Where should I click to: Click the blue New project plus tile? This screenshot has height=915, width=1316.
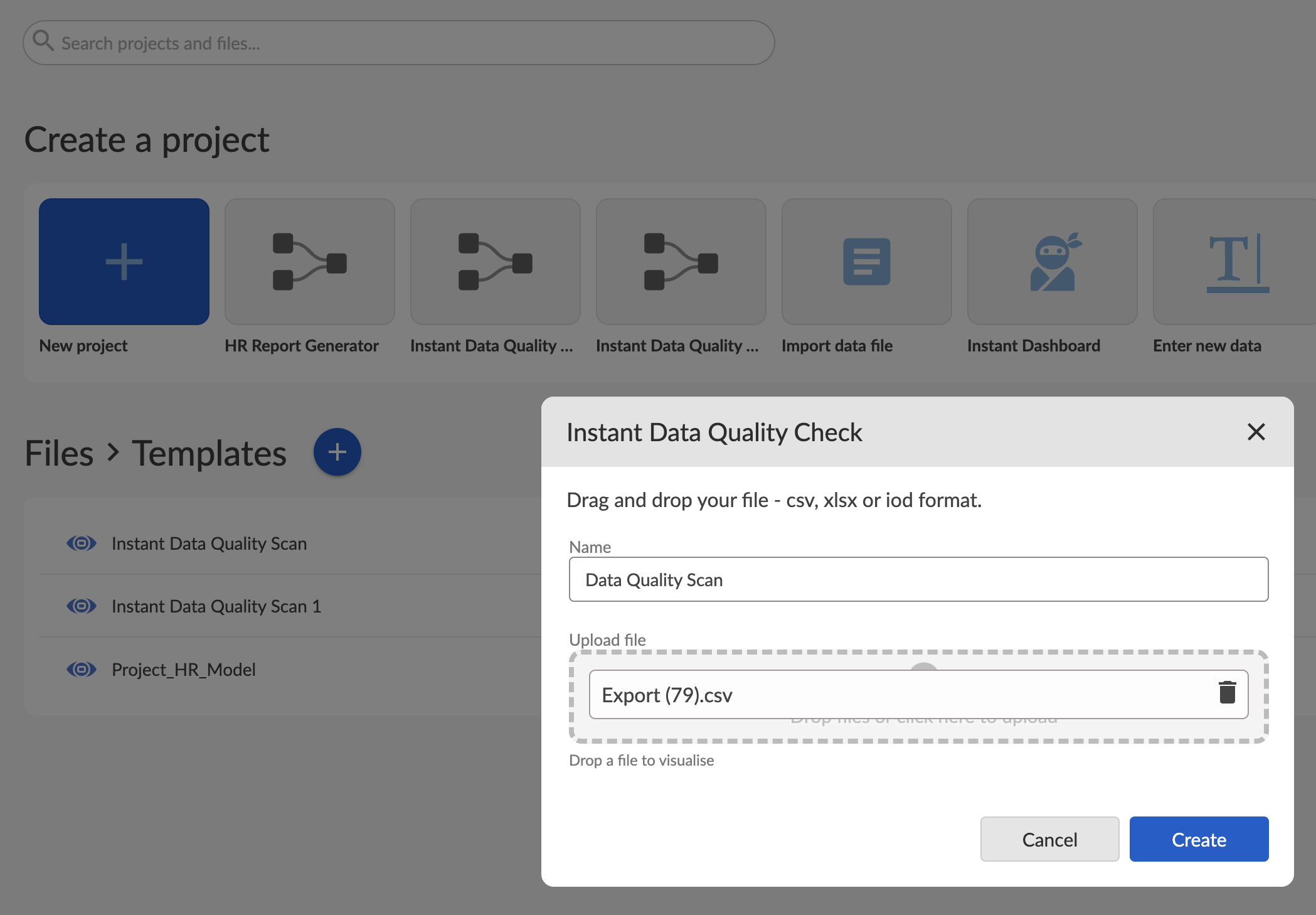tap(124, 261)
